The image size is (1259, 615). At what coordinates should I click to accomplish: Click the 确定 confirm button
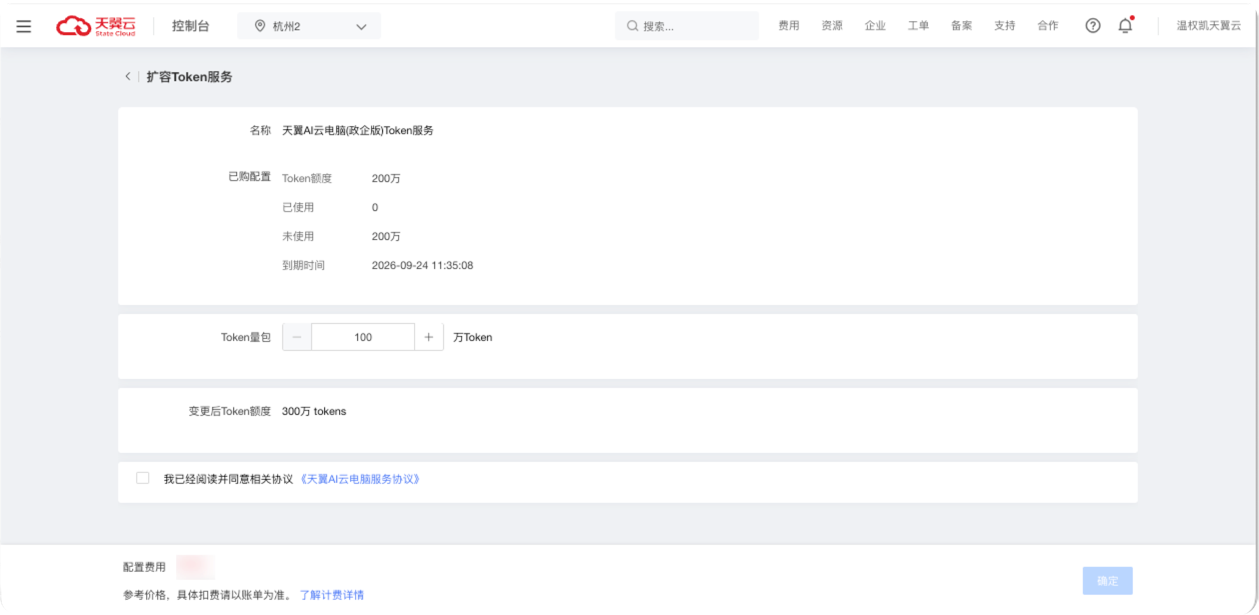coord(1107,581)
